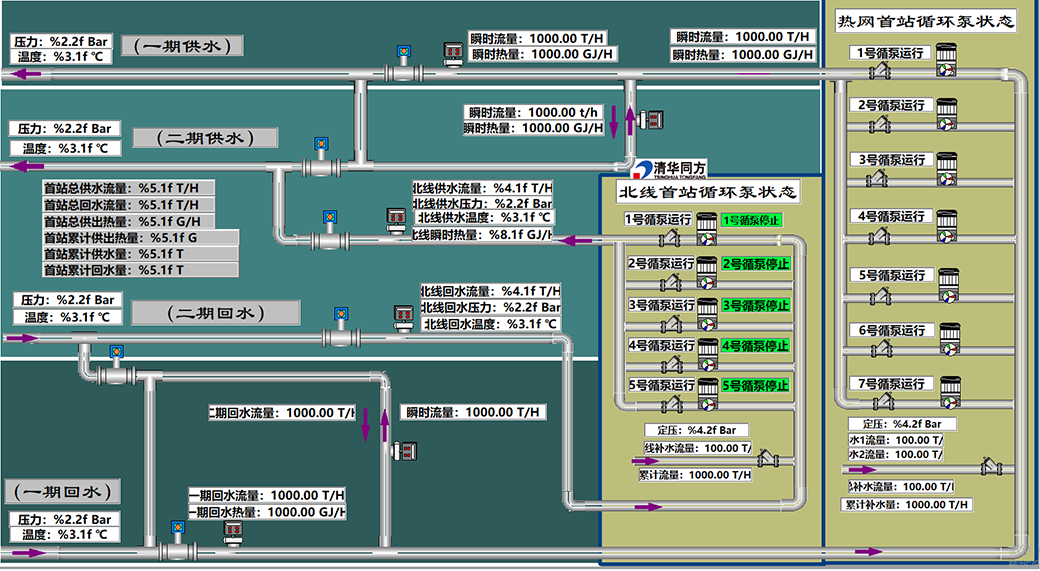Viewport: 1040px width, 571px height.
Task: Click the green 5号泵停止 button
Action: click(x=756, y=385)
